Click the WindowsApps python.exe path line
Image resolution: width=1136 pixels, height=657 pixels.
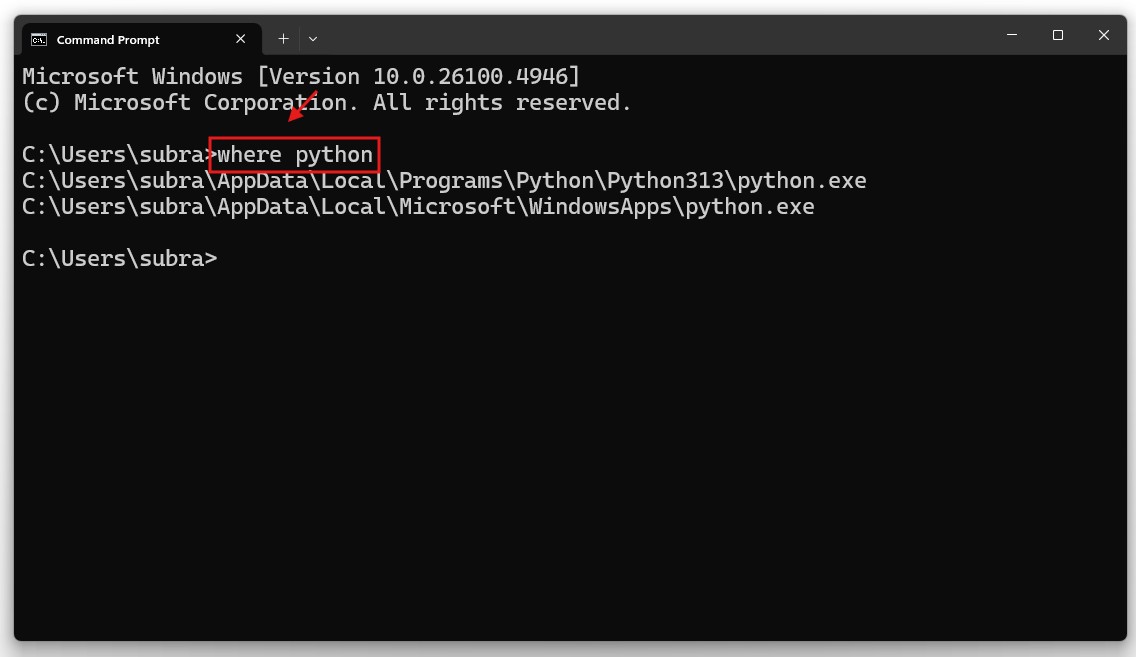[x=418, y=207]
